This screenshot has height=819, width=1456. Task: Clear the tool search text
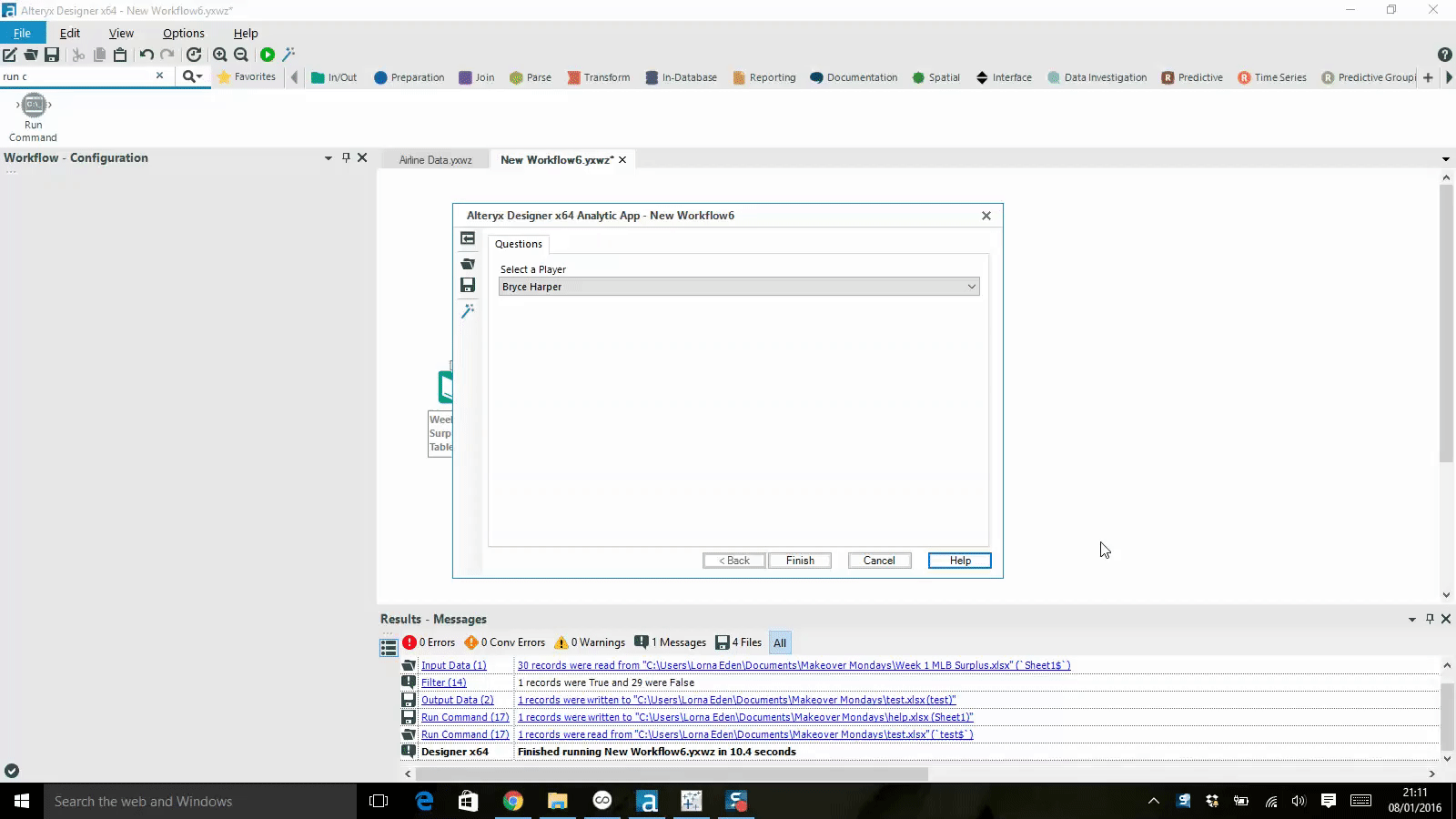click(160, 76)
